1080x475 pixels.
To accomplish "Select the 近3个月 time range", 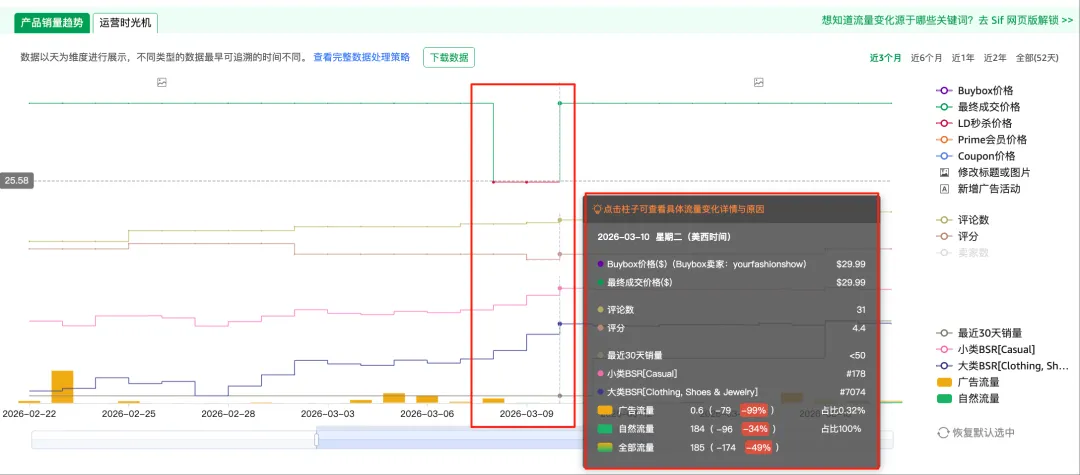I will 885,58.
